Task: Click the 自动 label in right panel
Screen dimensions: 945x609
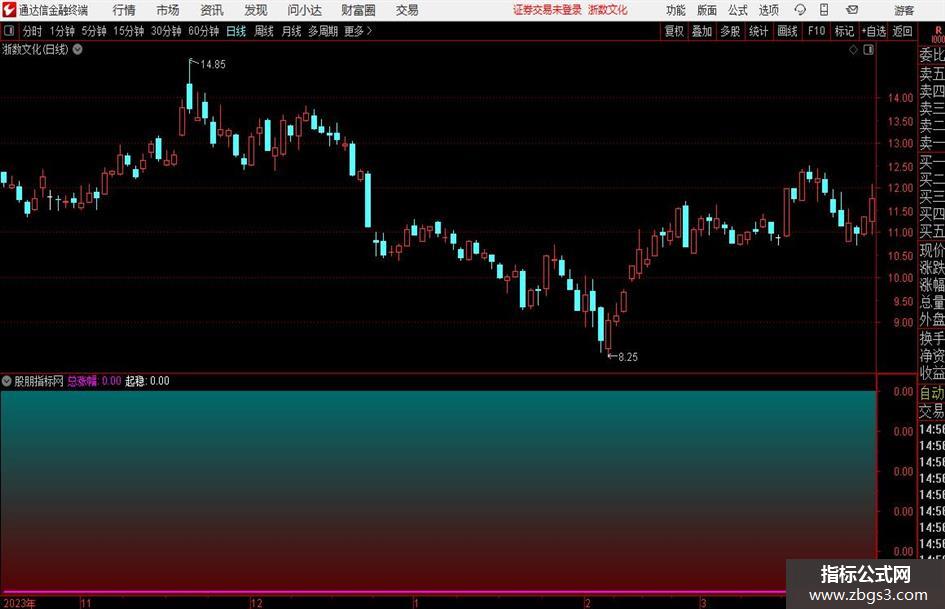Action: [932, 393]
